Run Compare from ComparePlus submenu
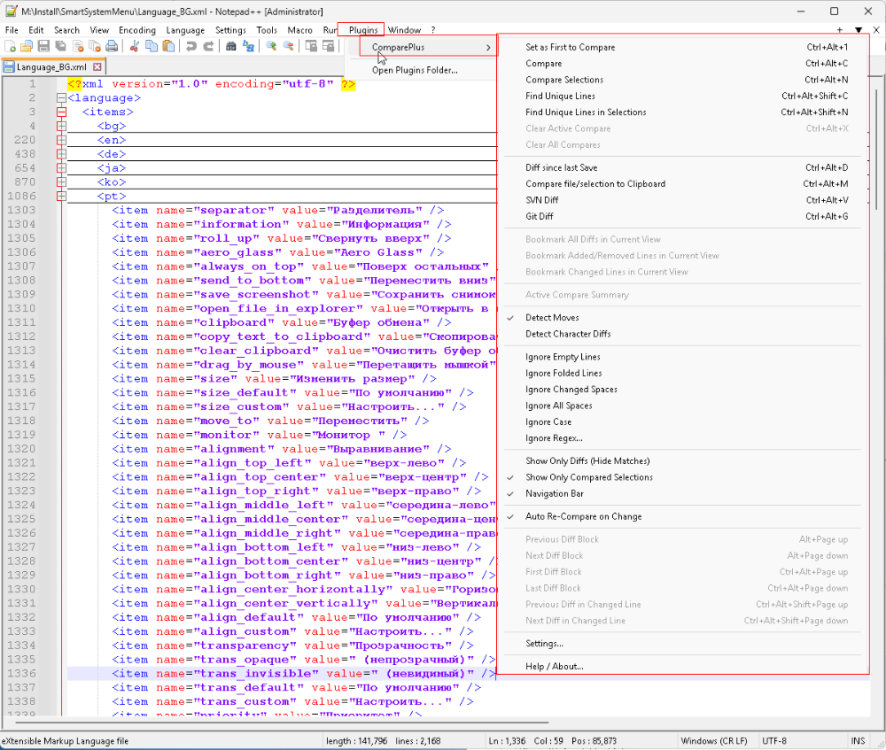886x750 pixels. [x=682, y=64]
